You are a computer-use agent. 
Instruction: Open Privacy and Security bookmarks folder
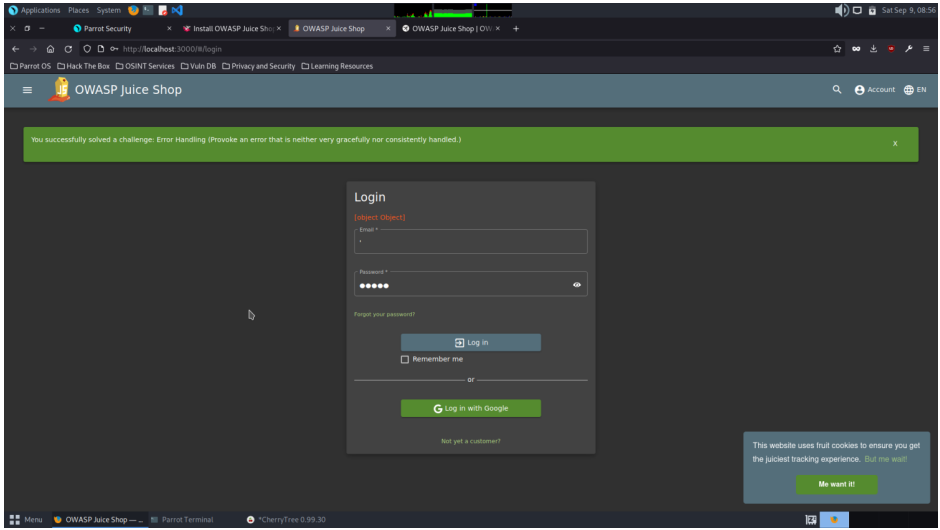258,66
